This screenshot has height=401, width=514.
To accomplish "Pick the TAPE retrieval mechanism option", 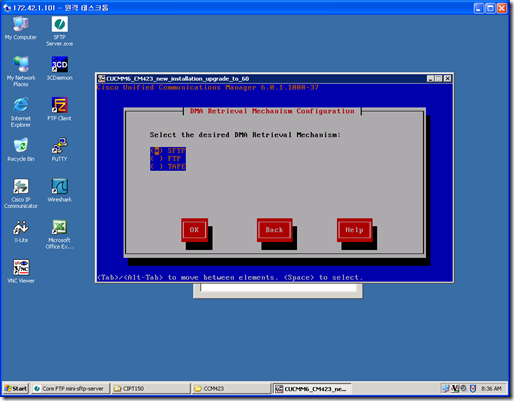I will pos(168,166).
